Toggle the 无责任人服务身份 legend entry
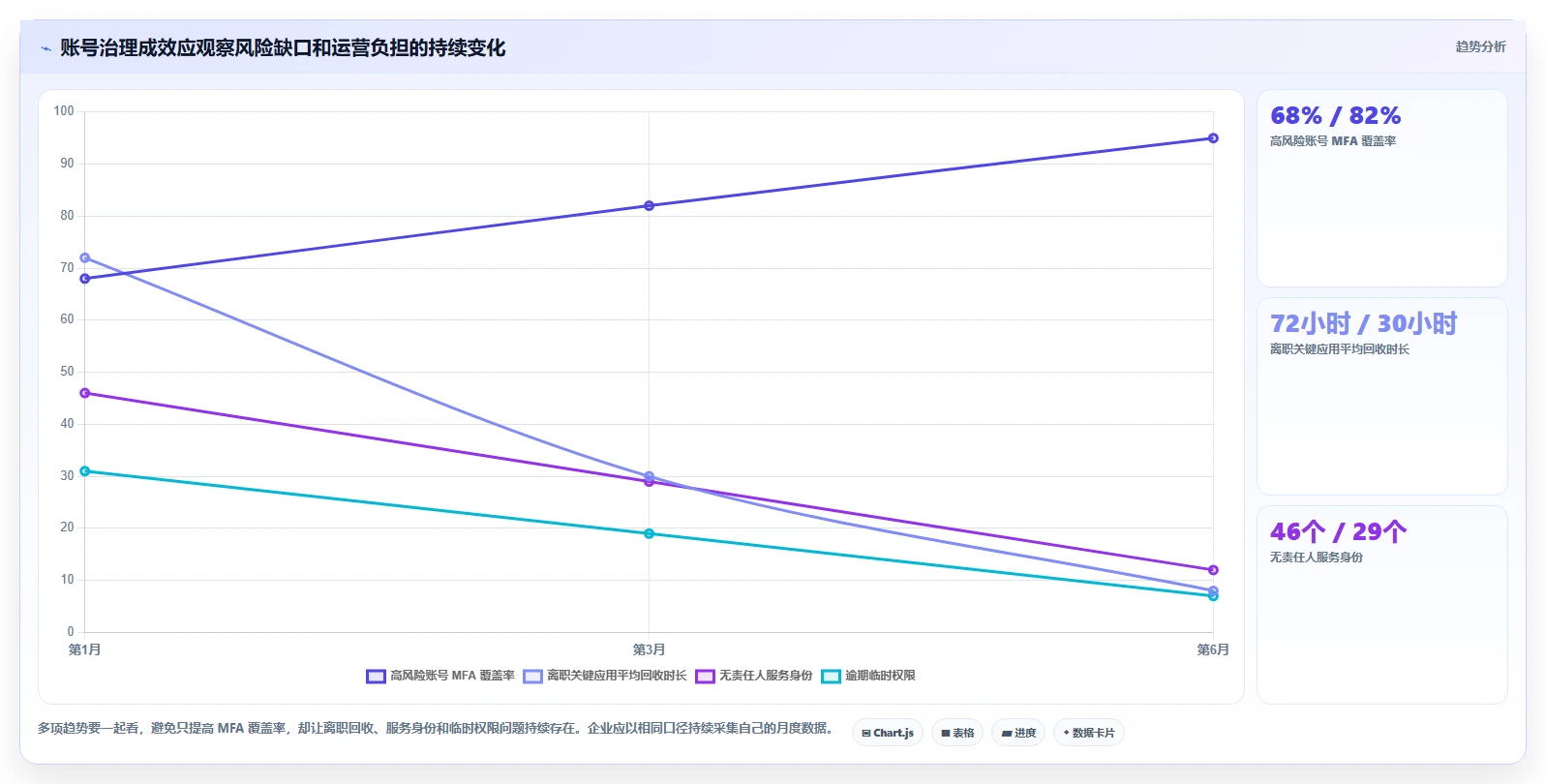 pos(754,676)
